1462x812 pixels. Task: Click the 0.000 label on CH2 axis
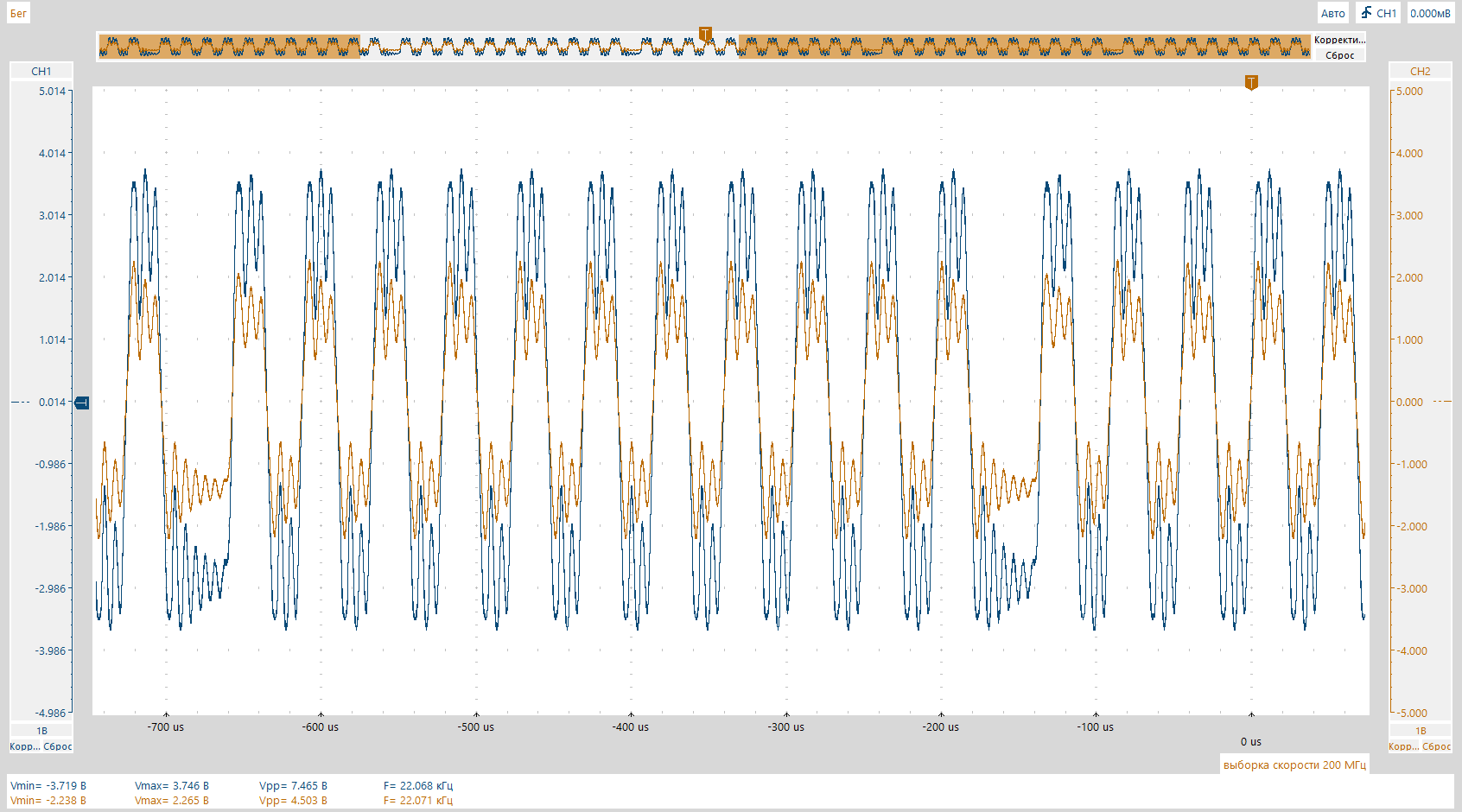pyautogui.click(x=1409, y=402)
